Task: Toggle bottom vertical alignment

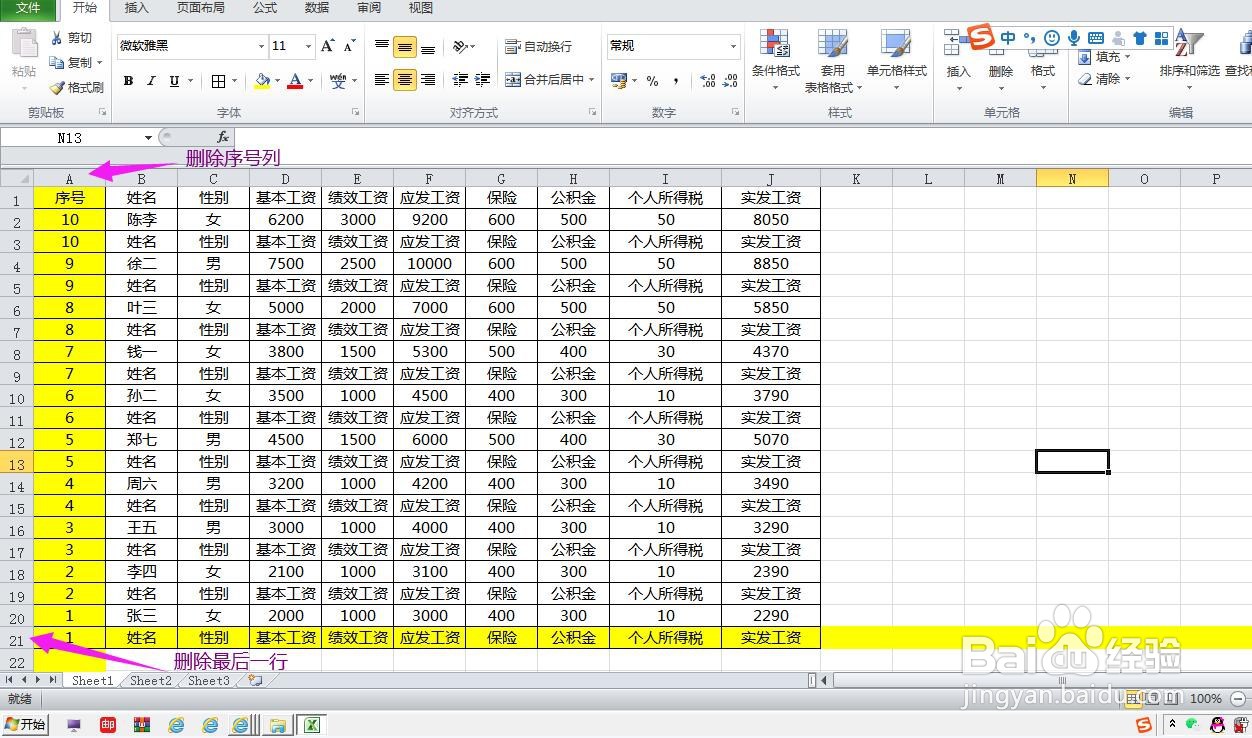Action: coord(428,46)
